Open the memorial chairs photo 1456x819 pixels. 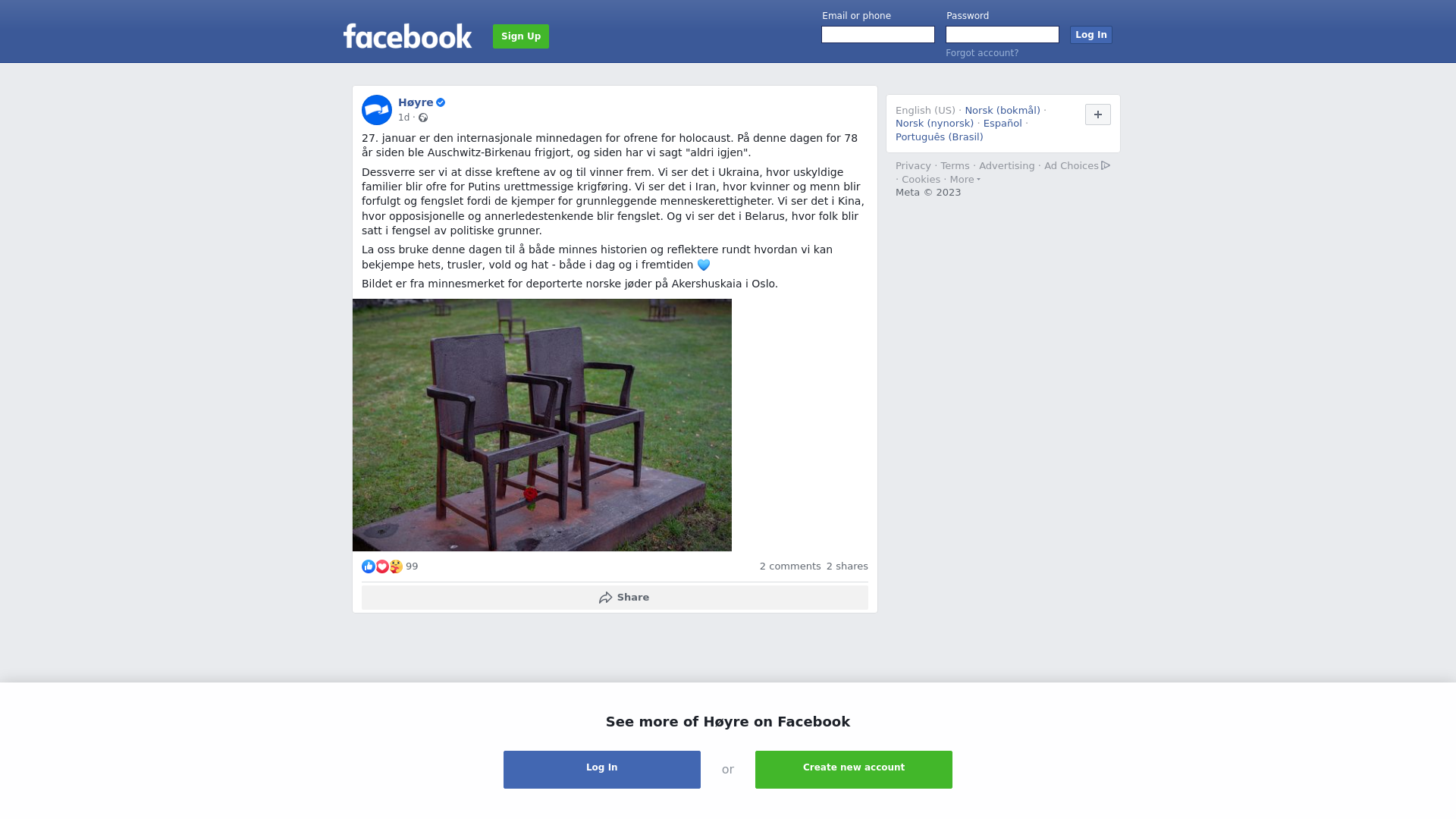click(542, 425)
